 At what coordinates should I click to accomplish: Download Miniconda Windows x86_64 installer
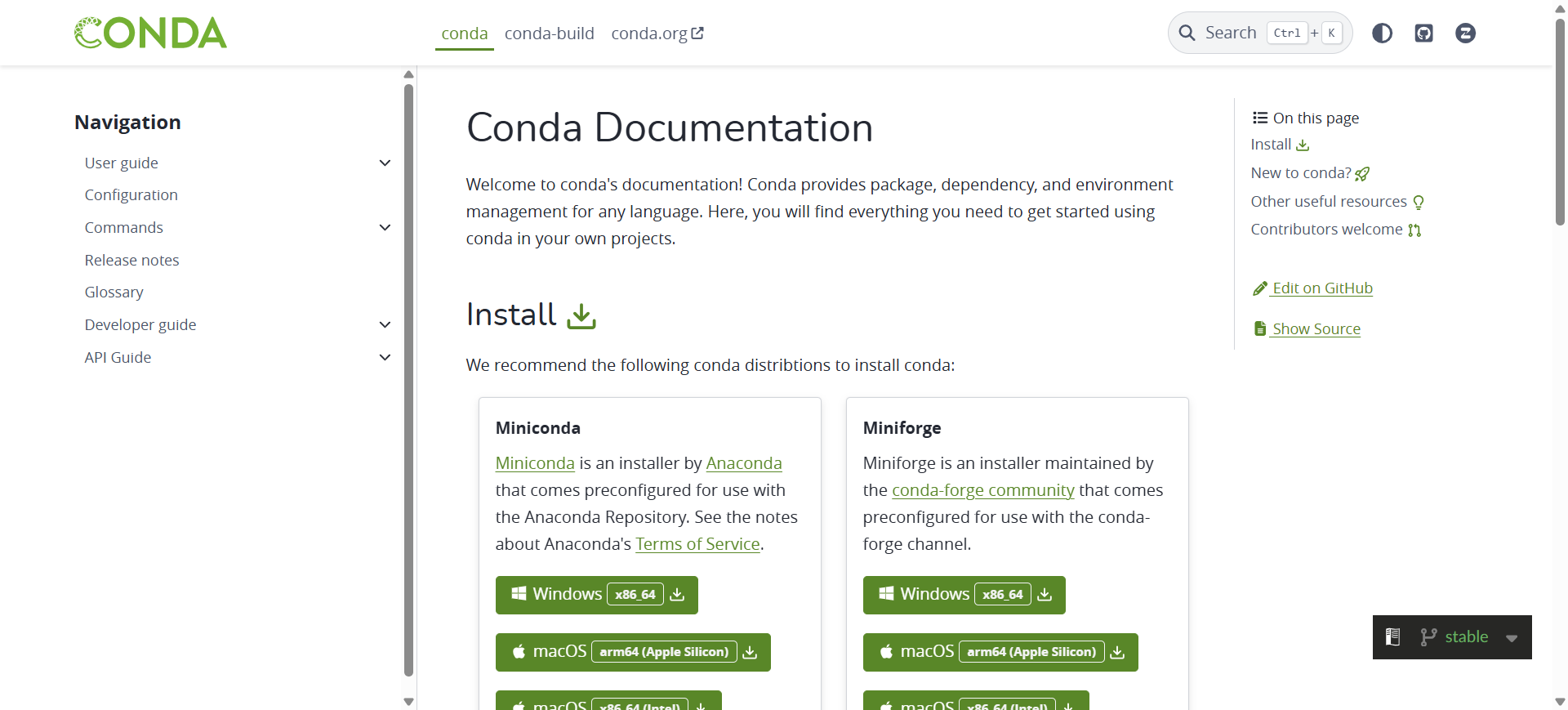pyautogui.click(x=597, y=595)
